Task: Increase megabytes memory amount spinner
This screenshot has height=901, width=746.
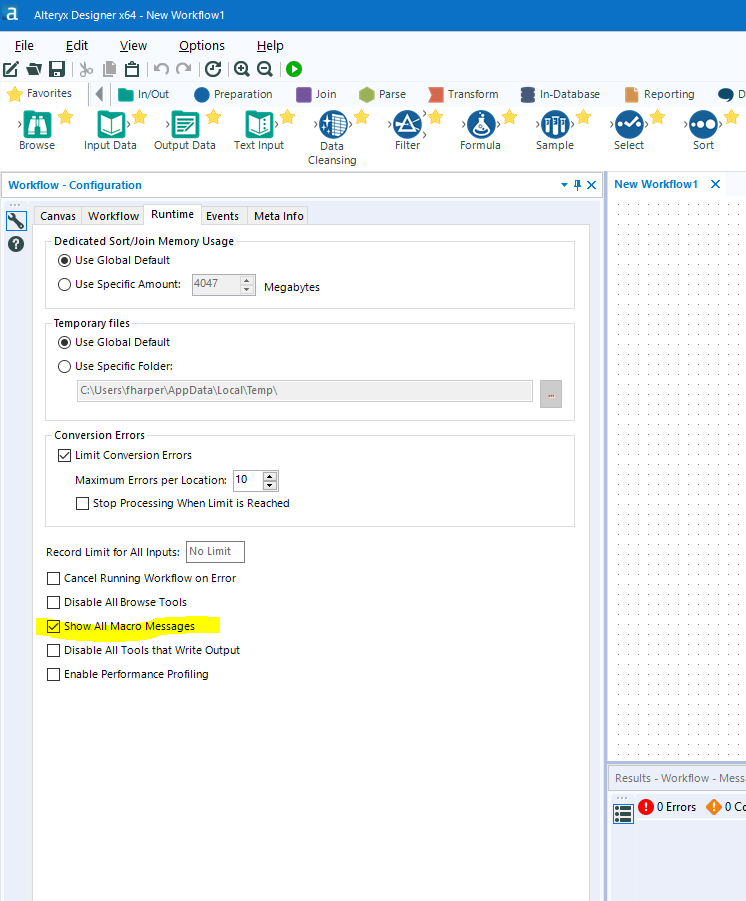Action: coord(247,280)
